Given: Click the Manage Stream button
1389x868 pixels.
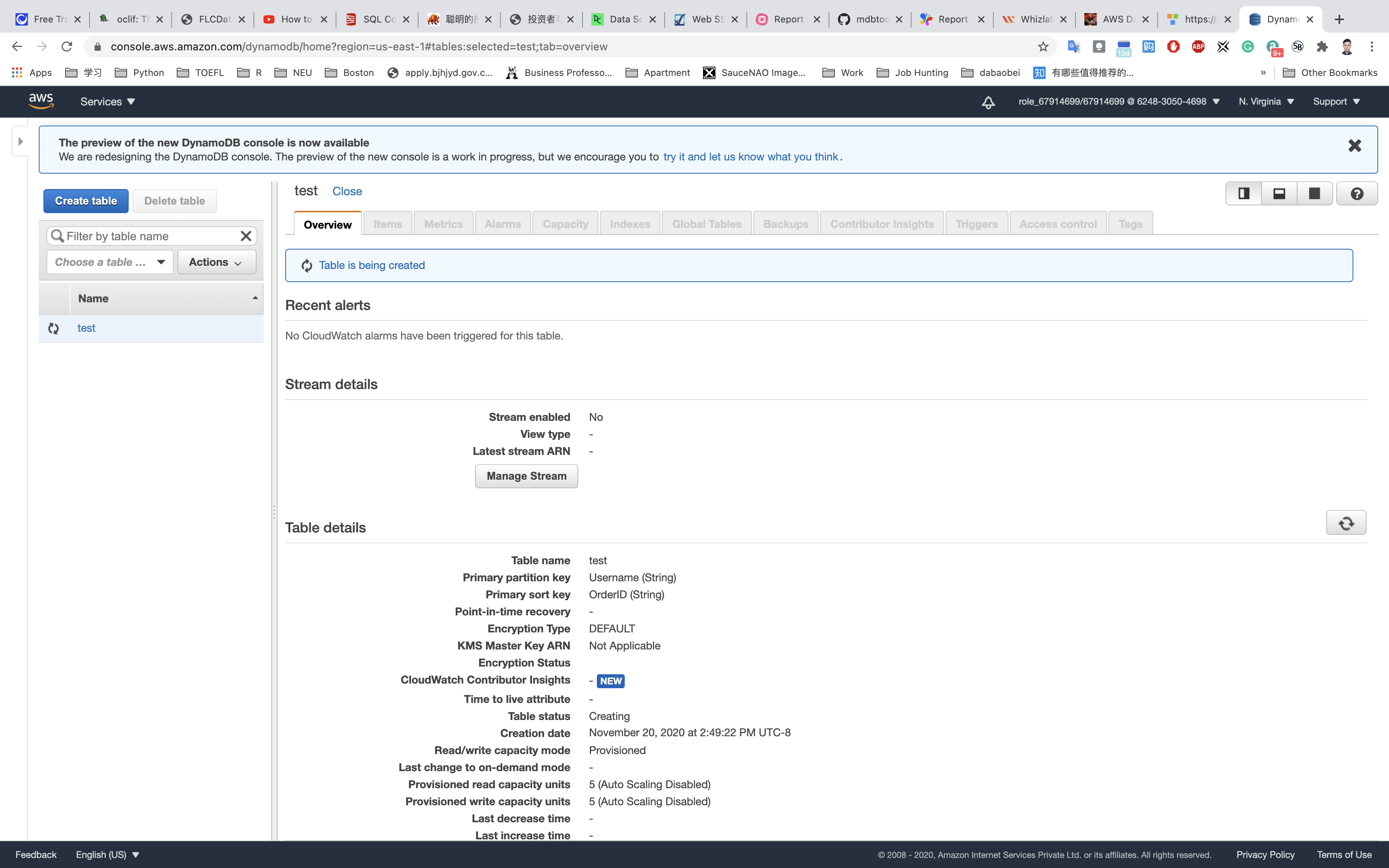Looking at the screenshot, I should pos(526,476).
